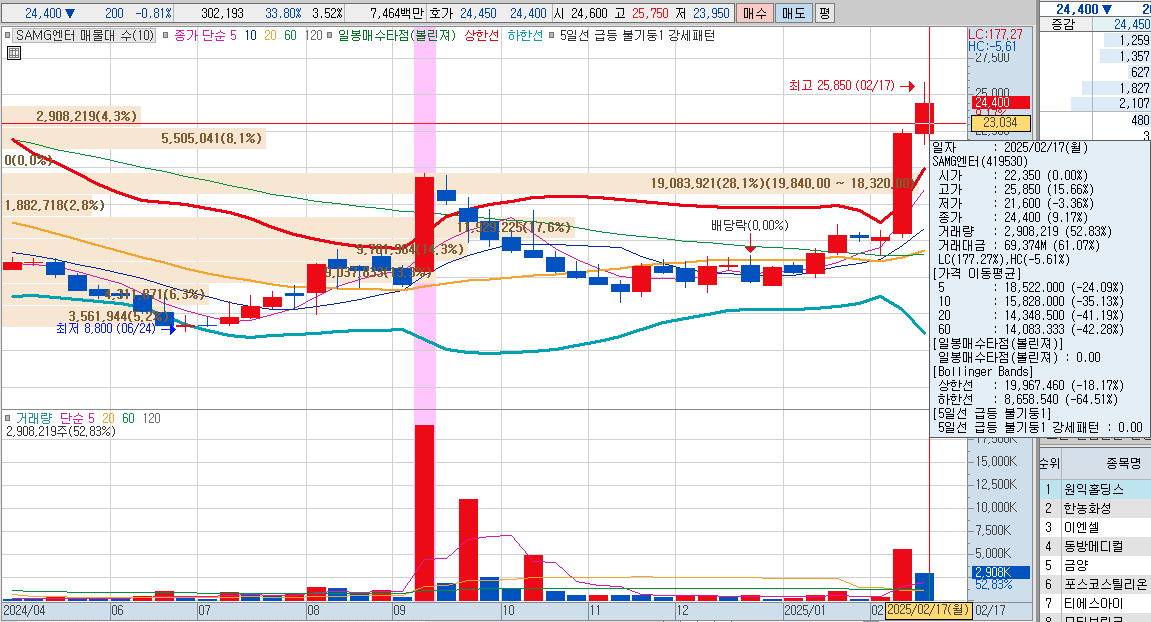1151x622 pixels.
Task: Click the 배당락(0.00%) ex-dividend marker
Action: [749, 225]
